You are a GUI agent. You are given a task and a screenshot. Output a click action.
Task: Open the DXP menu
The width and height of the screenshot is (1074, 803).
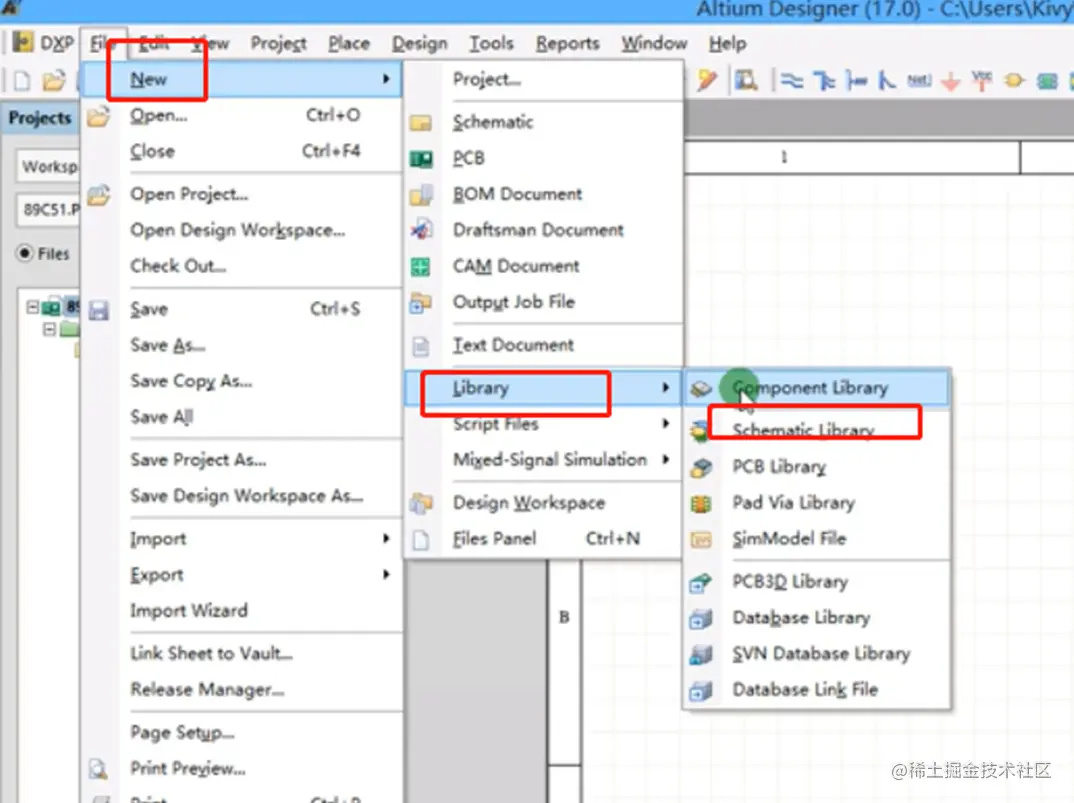(43, 43)
